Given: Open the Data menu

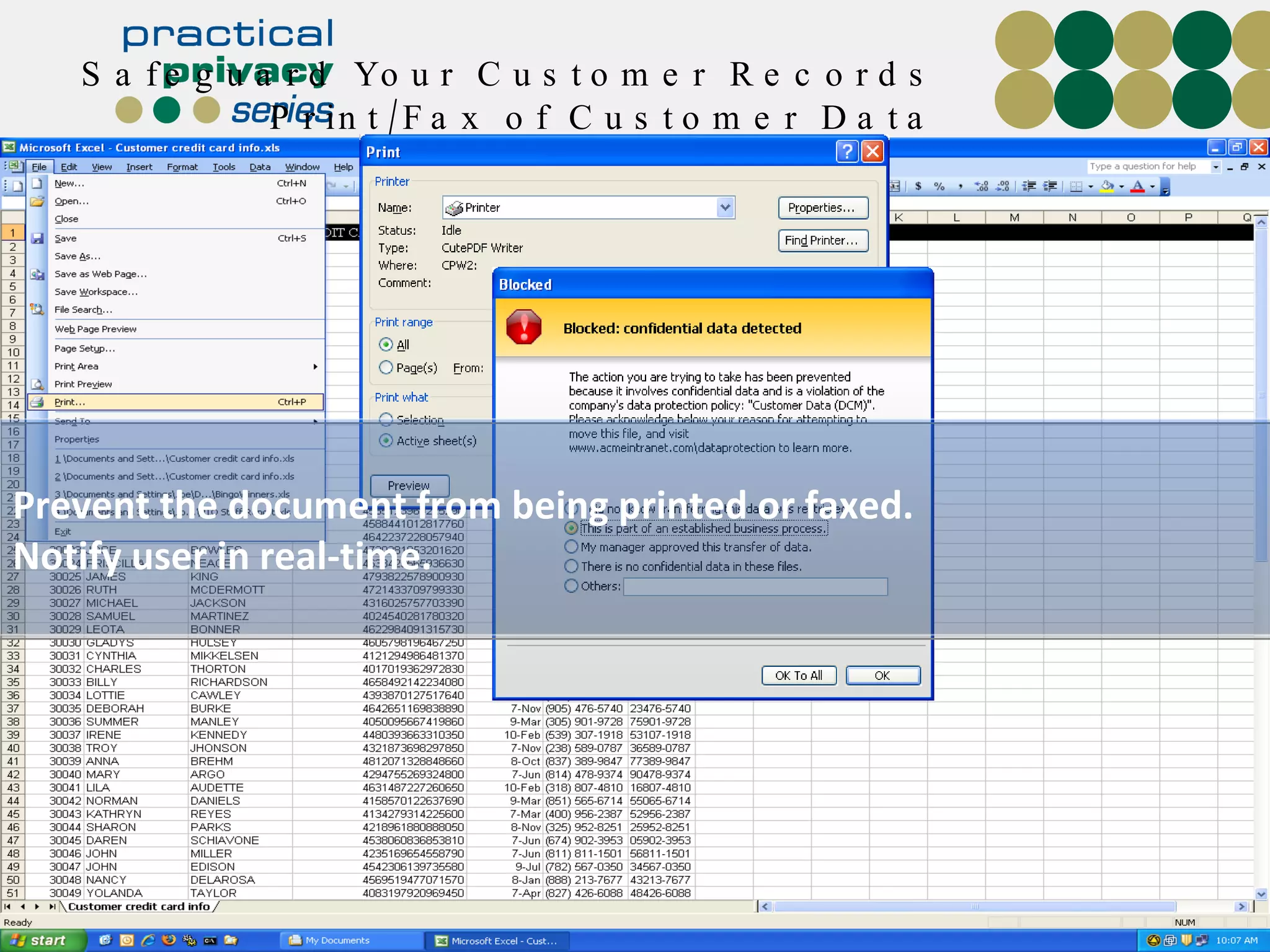Looking at the screenshot, I should [x=260, y=167].
